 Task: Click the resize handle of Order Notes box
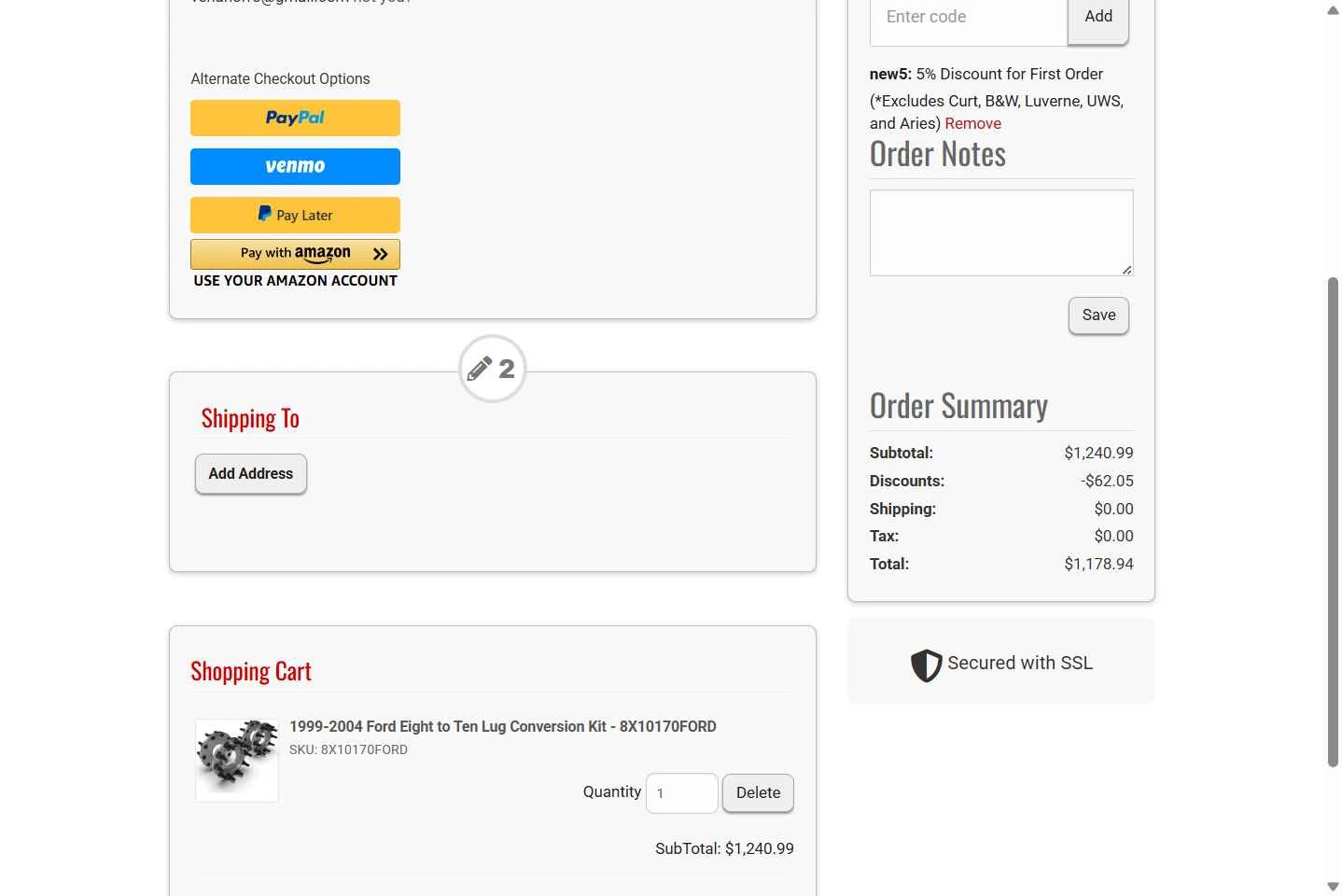[1126, 270]
